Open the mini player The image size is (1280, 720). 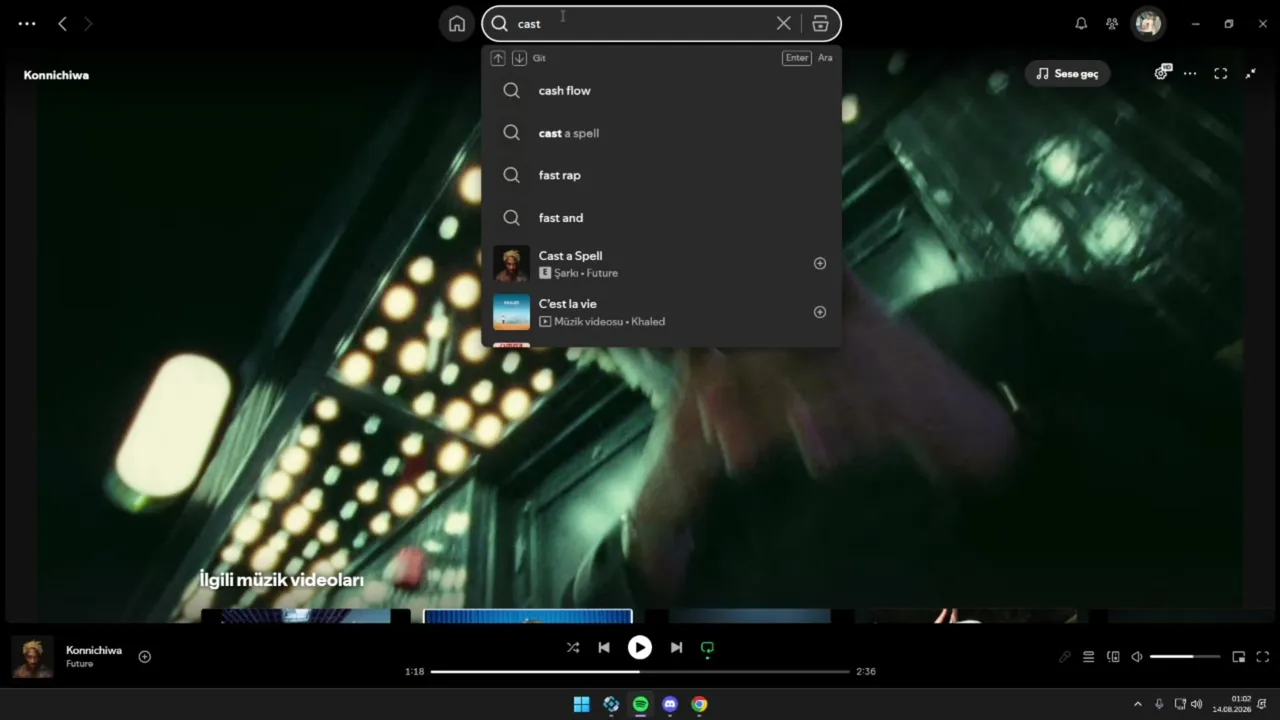click(1239, 657)
